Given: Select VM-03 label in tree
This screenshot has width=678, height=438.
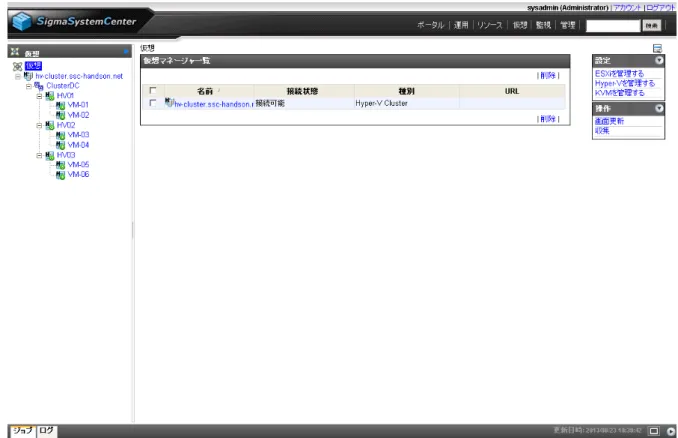Looking at the screenshot, I should tap(78, 135).
